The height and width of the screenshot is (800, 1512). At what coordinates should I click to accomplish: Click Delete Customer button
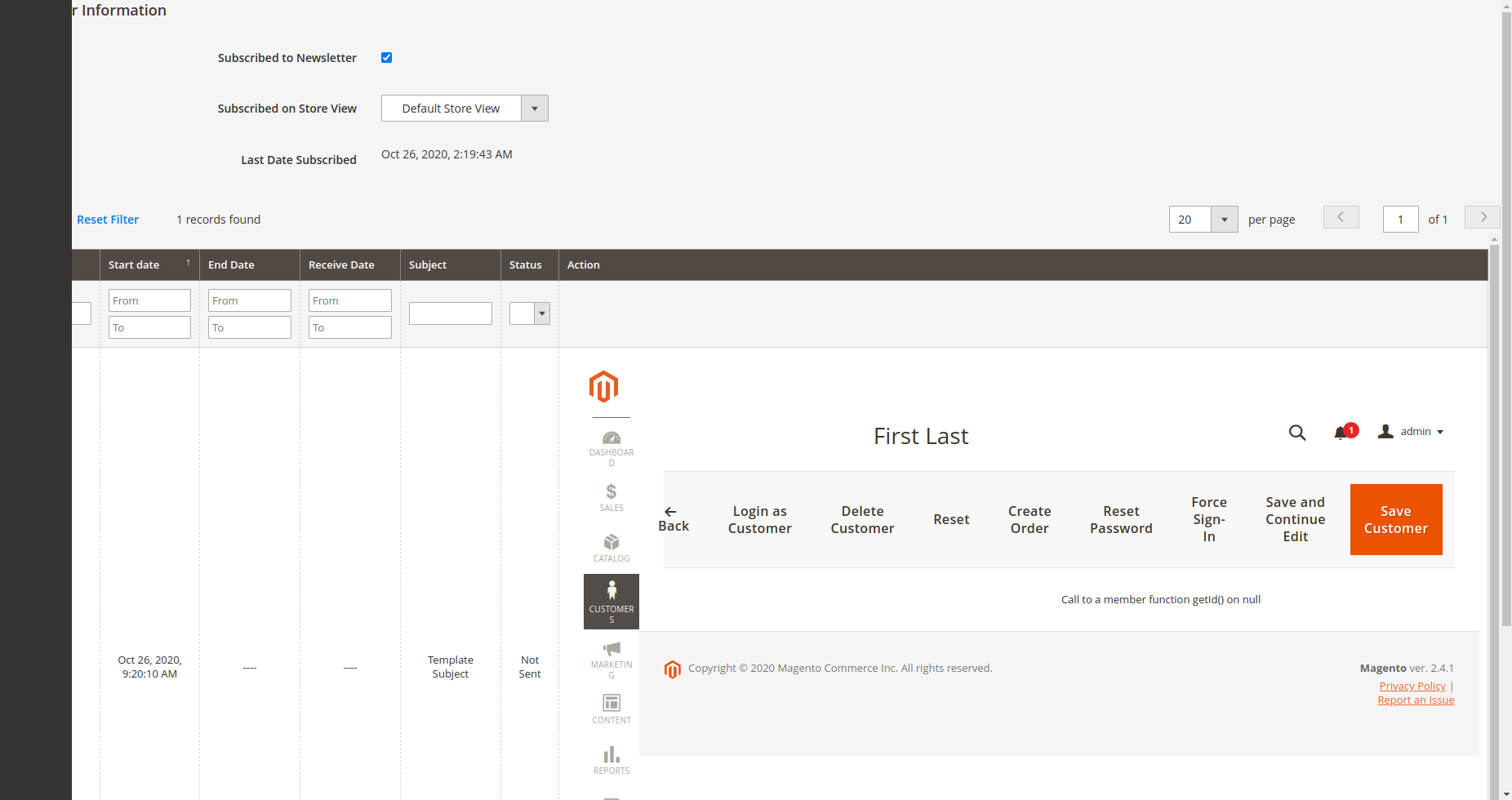pos(862,520)
